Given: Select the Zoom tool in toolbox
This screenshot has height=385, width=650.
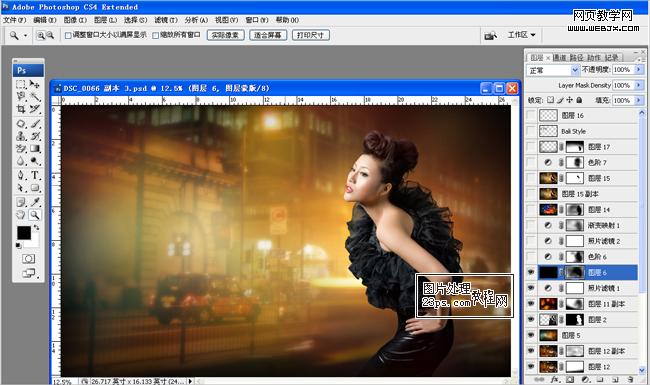Looking at the screenshot, I should coord(35,215).
